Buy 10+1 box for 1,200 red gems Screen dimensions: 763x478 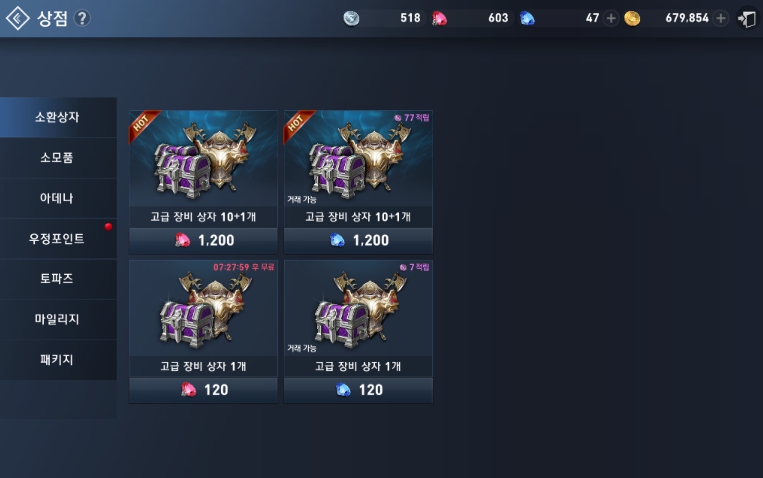pos(203,240)
